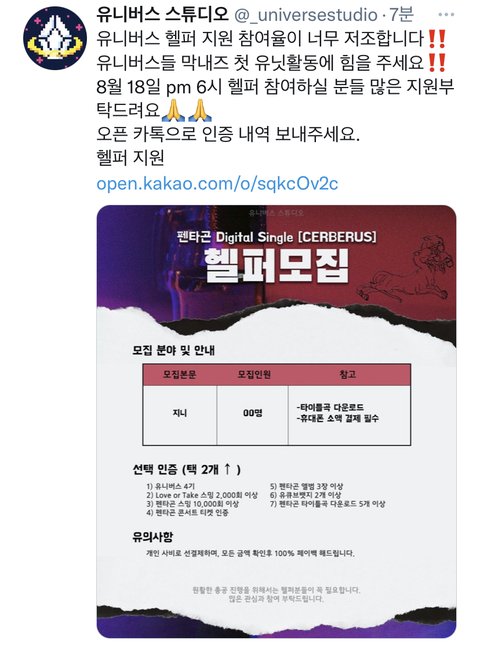Screen dimensions: 480x648
Task: Open the 유니버스 스튜디오 profile avatar
Action: [55, 38]
